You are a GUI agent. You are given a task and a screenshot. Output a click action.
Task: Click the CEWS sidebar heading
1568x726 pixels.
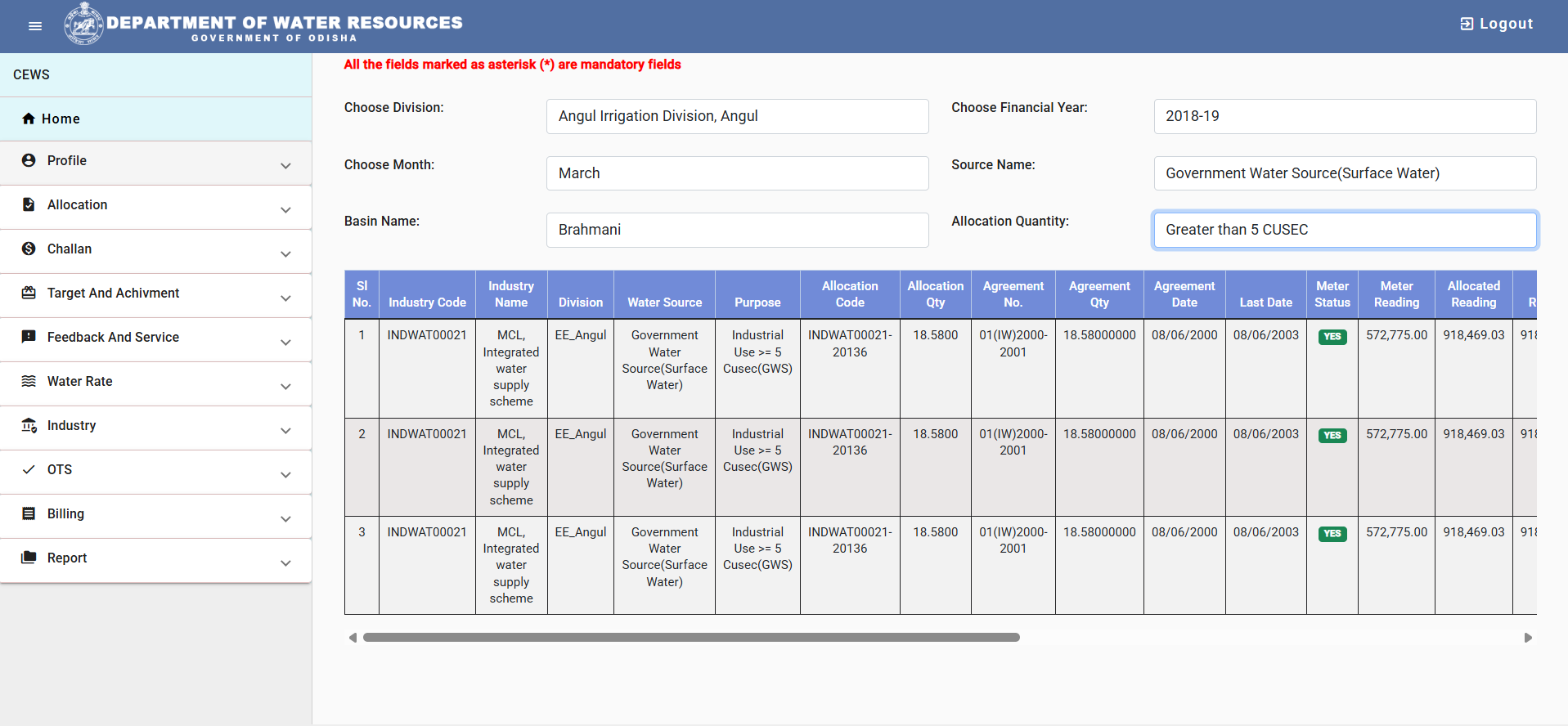pyautogui.click(x=31, y=74)
